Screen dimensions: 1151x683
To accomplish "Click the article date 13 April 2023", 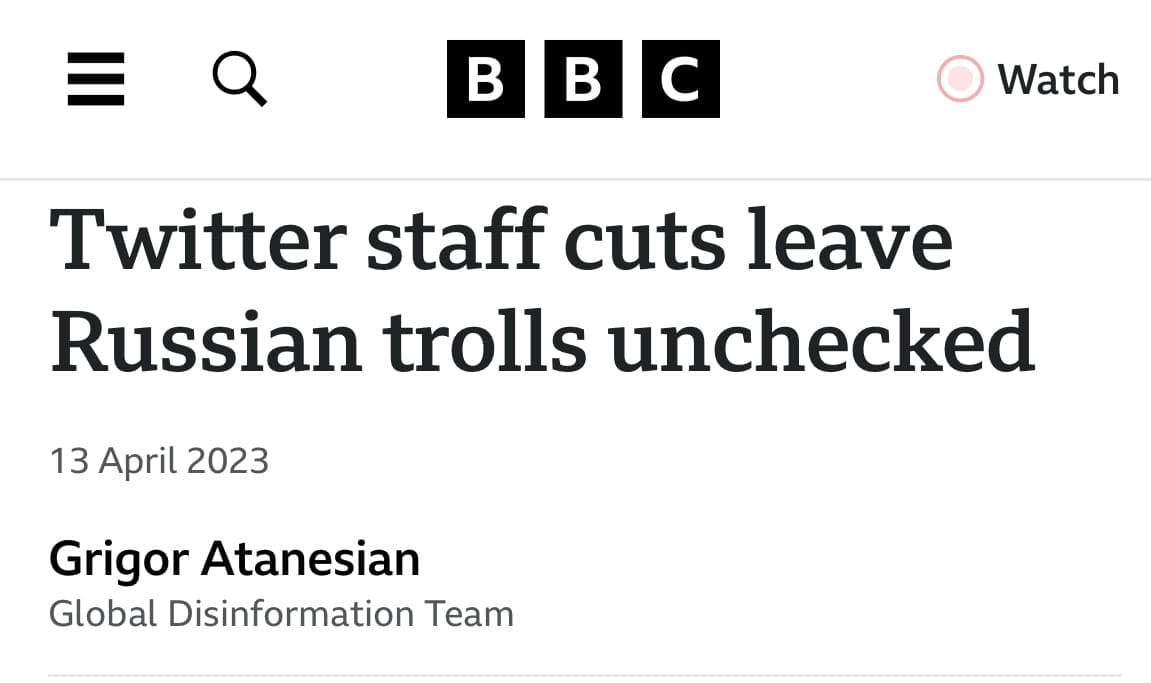I will (159, 461).
